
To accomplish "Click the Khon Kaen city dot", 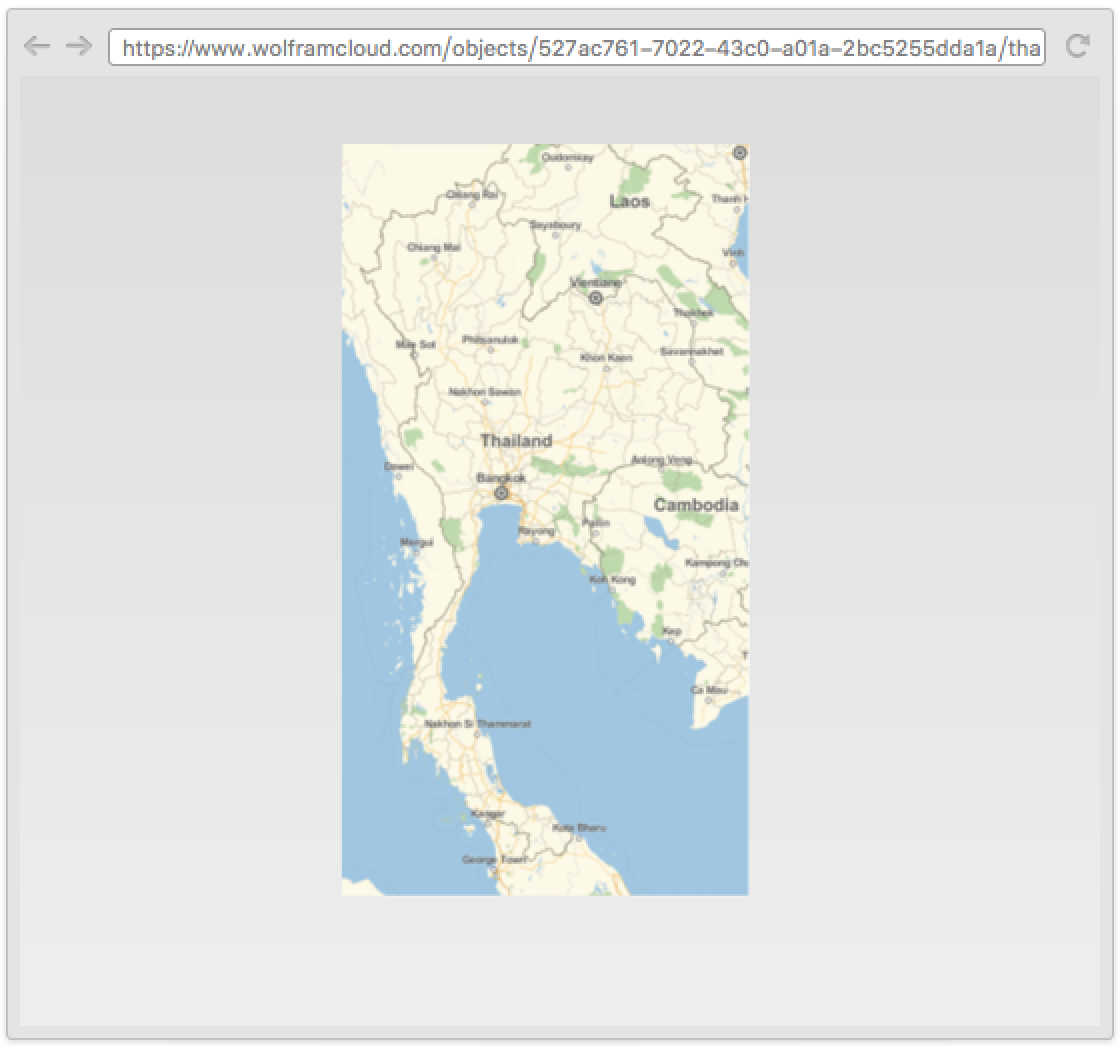I will [x=606, y=368].
